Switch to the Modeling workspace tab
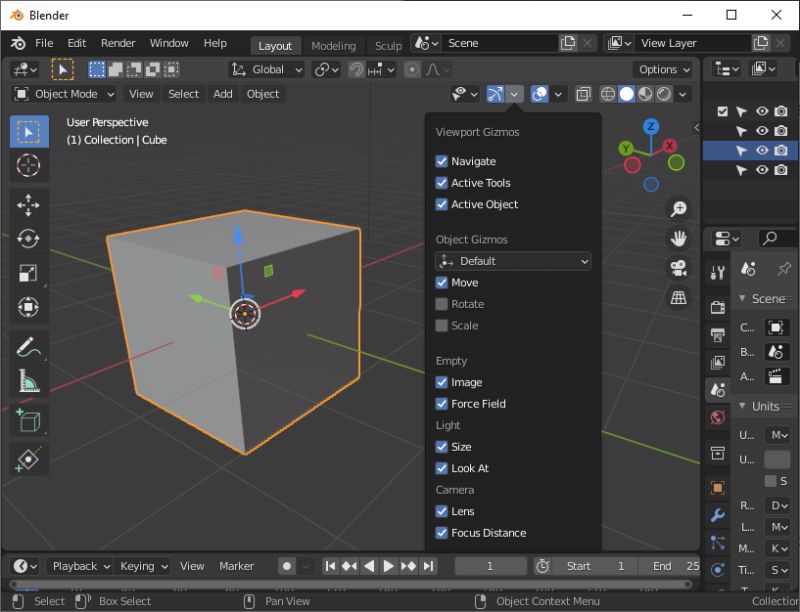The height and width of the screenshot is (612, 800). [333, 46]
